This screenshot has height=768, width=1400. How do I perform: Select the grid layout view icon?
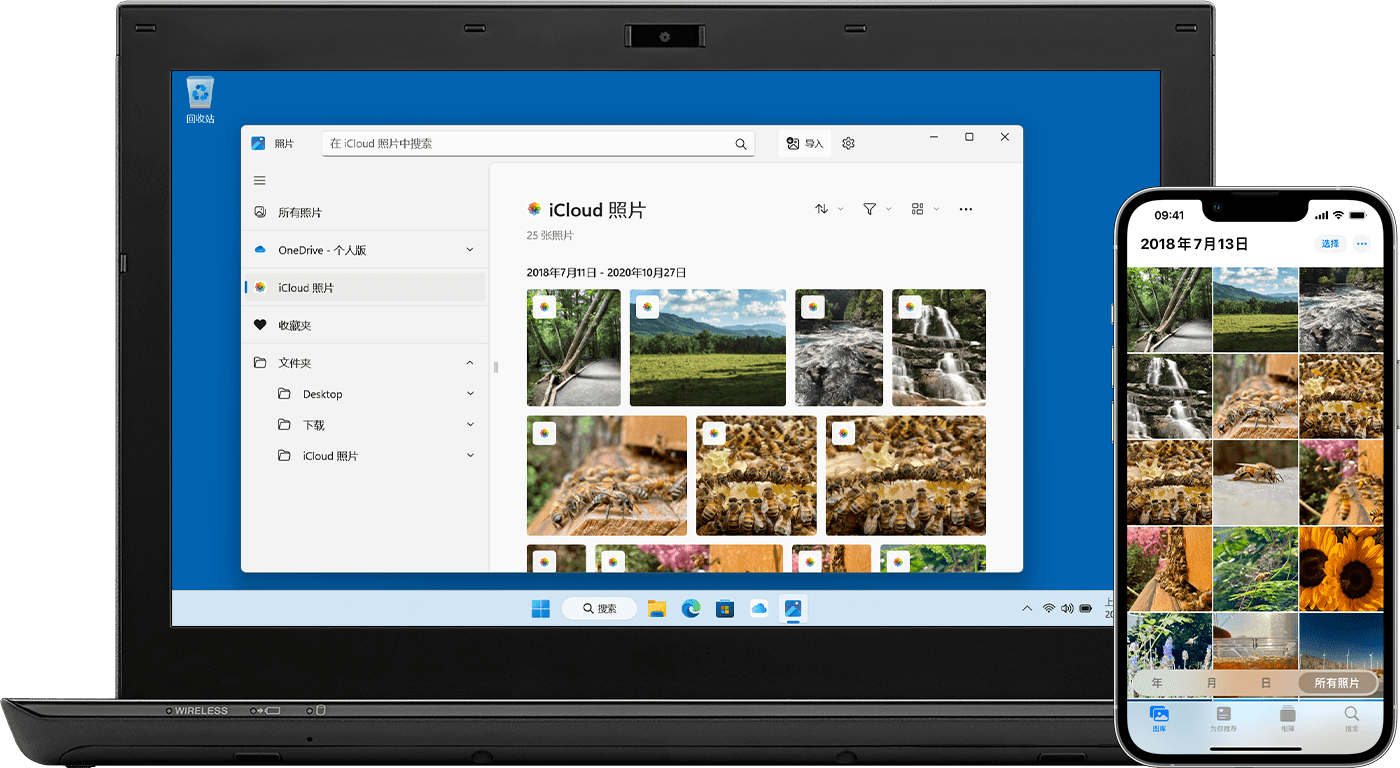920,209
